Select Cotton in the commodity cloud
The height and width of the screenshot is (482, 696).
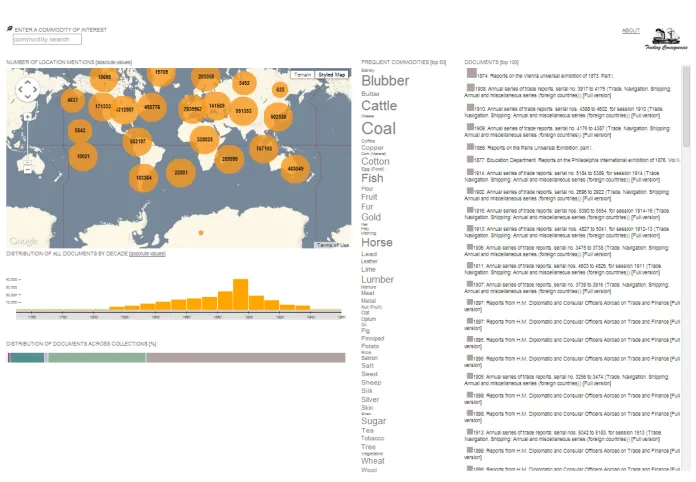pos(375,162)
